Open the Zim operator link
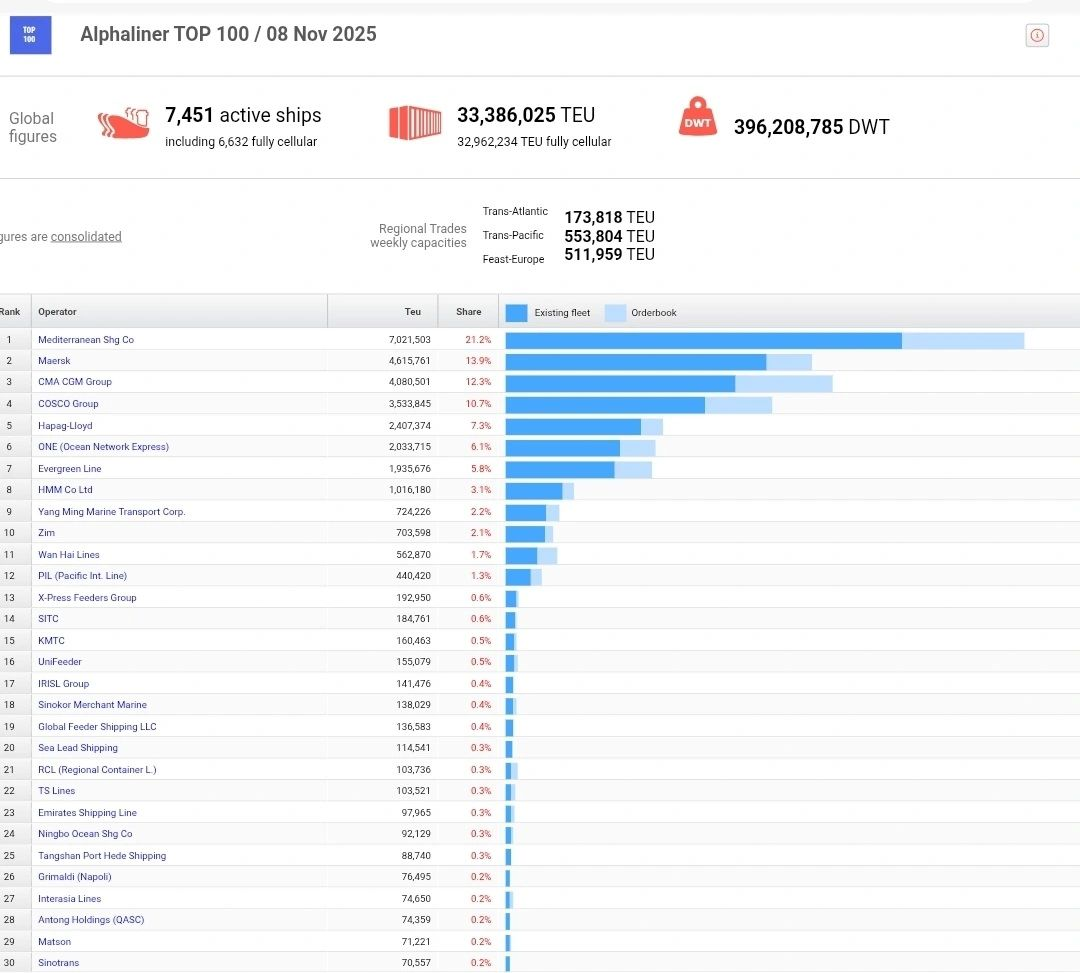The width and height of the screenshot is (1080, 973). pyautogui.click(x=46, y=533)
